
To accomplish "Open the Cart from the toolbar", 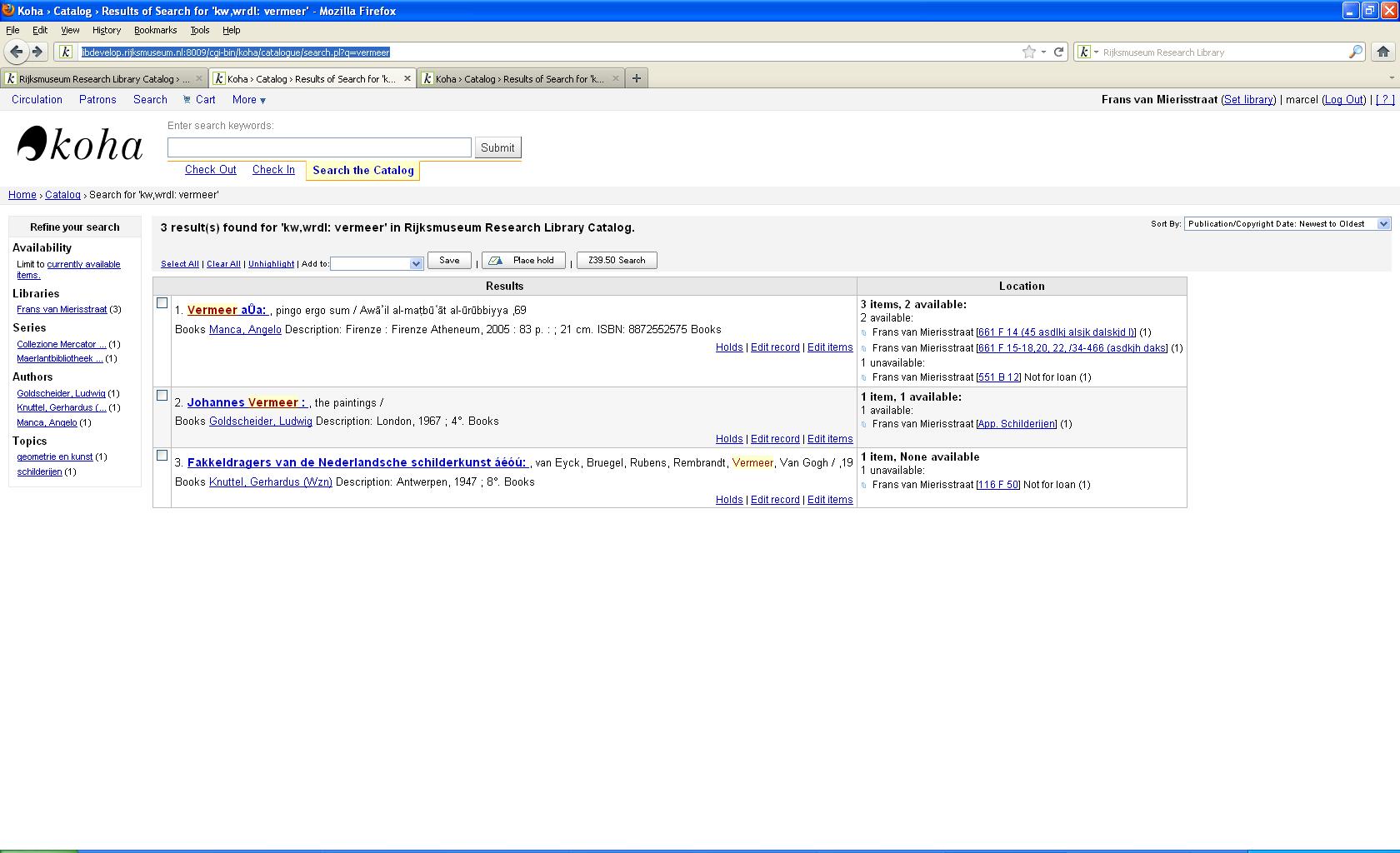I will coord(199,99).
